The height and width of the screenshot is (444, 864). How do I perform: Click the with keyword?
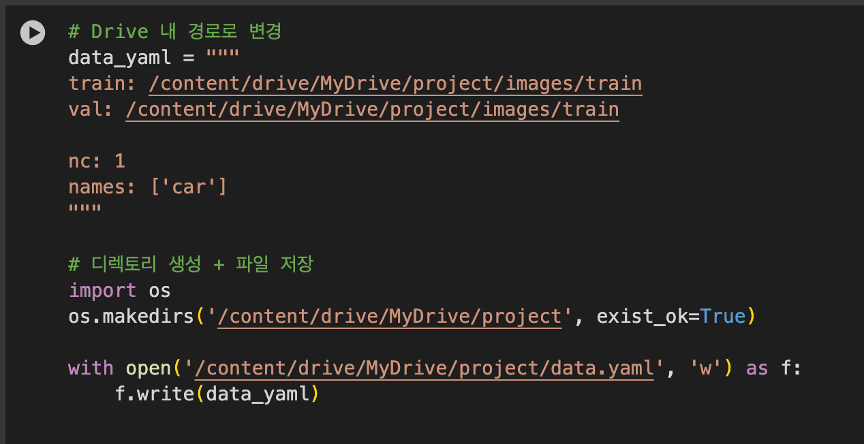(91, 369)
